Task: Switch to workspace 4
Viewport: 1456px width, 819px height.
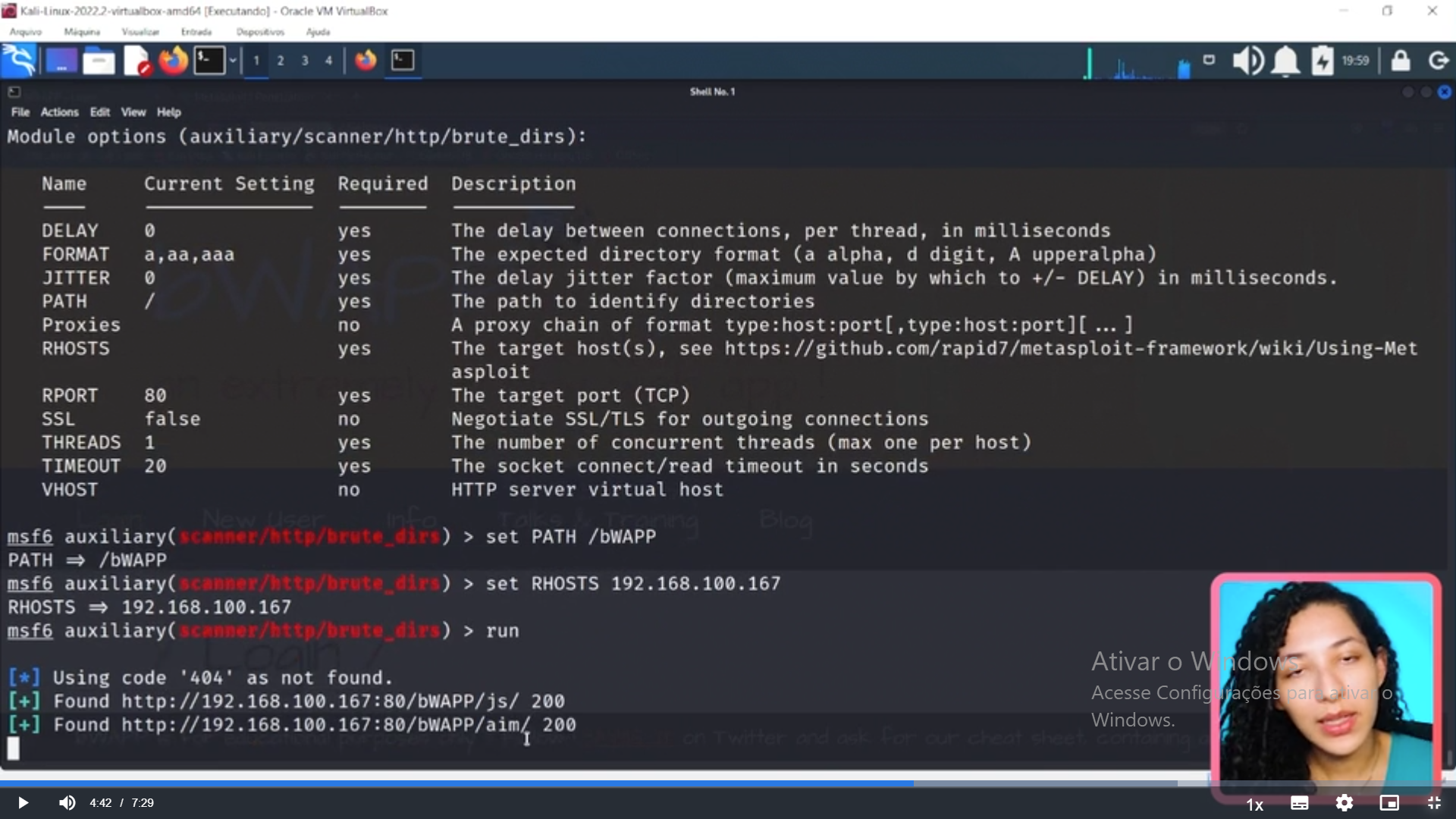Action: pyautogui.click(x=329, y=61)
